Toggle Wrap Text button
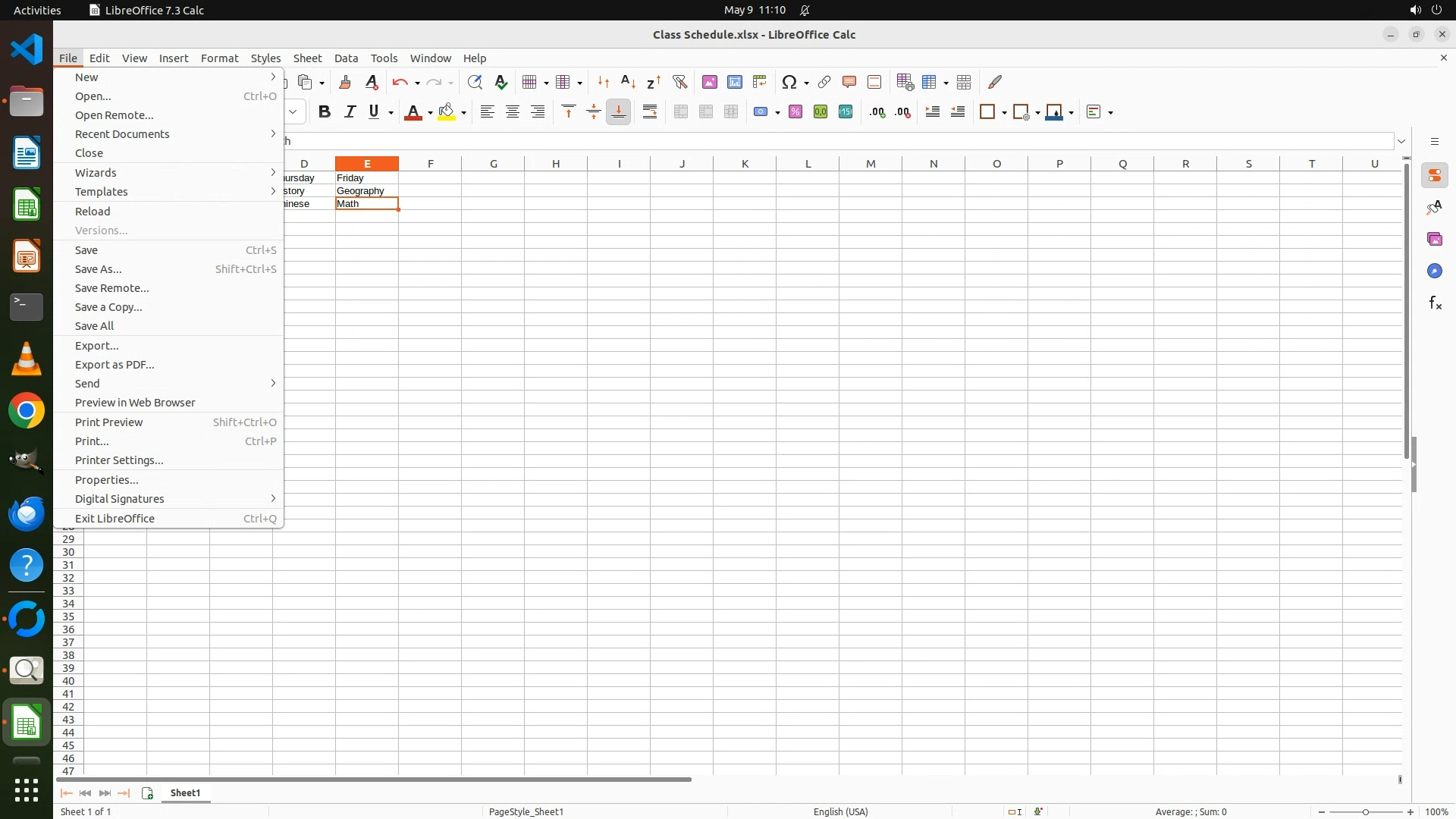Viewport: 1456px width, 819px height. tap(649, 112)
